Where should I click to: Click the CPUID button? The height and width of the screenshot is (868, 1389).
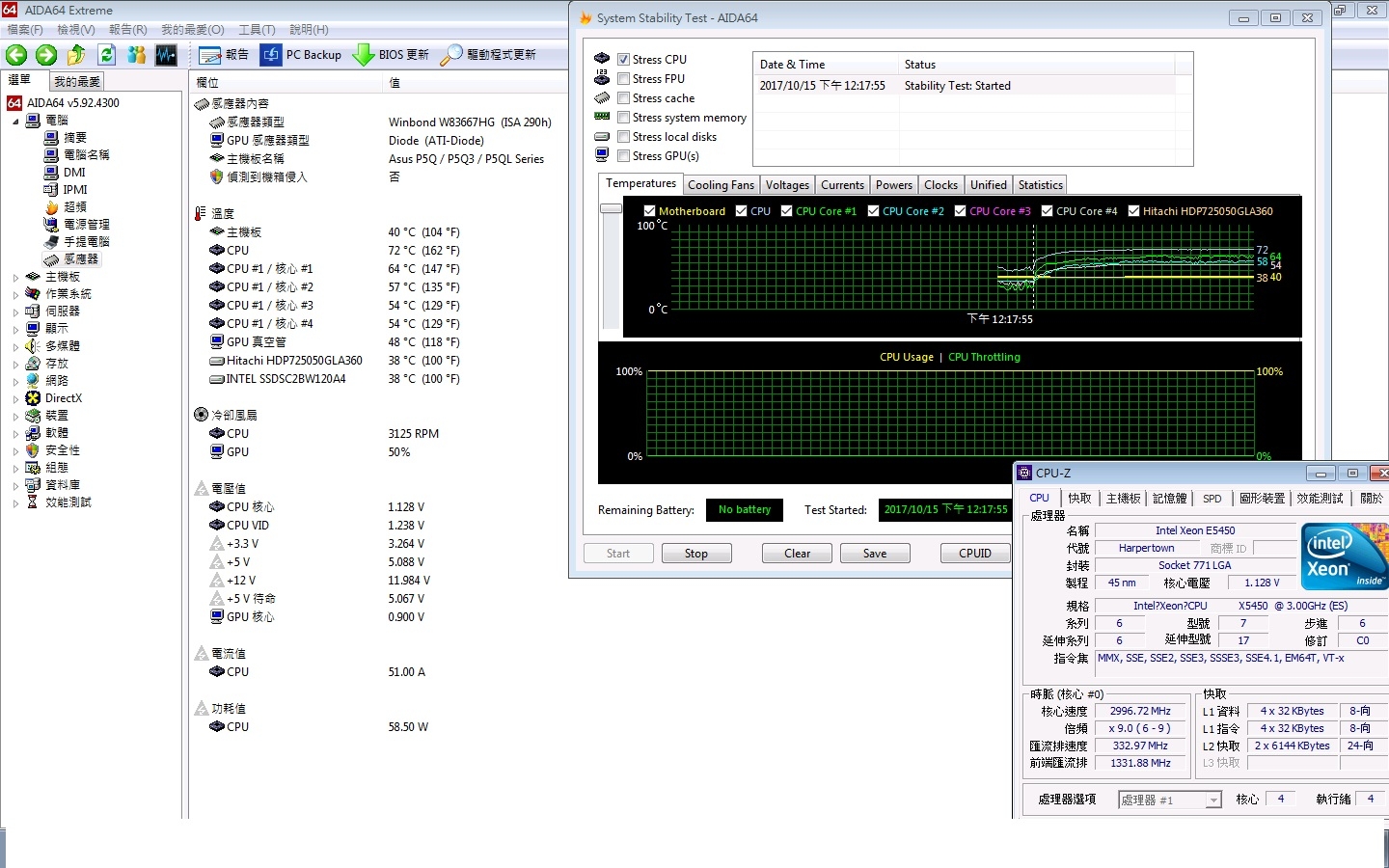pyautogui.click(x=975, y=554)
